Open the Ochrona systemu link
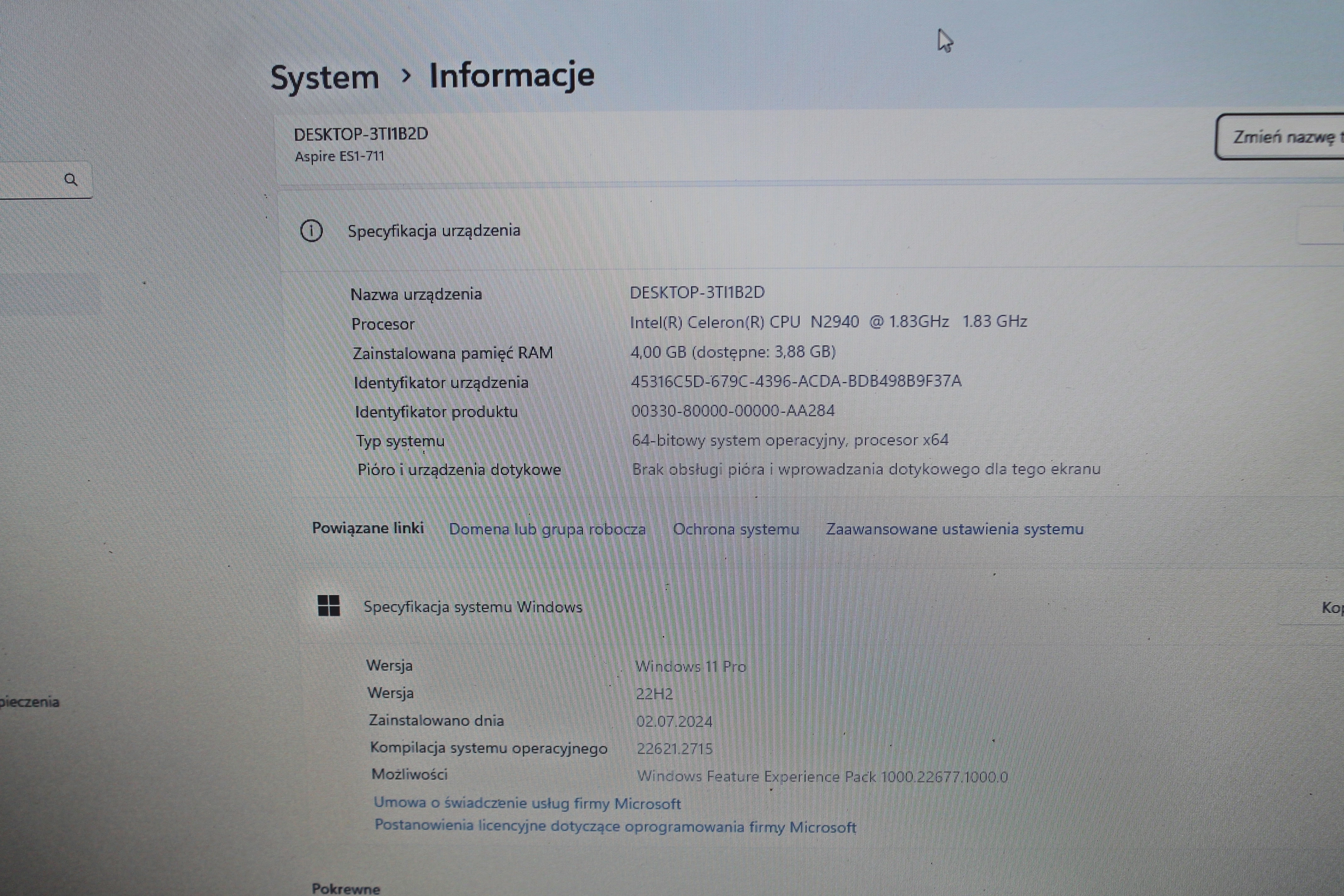Screen dimensions: 1344x896 click(x=736, y=529)
